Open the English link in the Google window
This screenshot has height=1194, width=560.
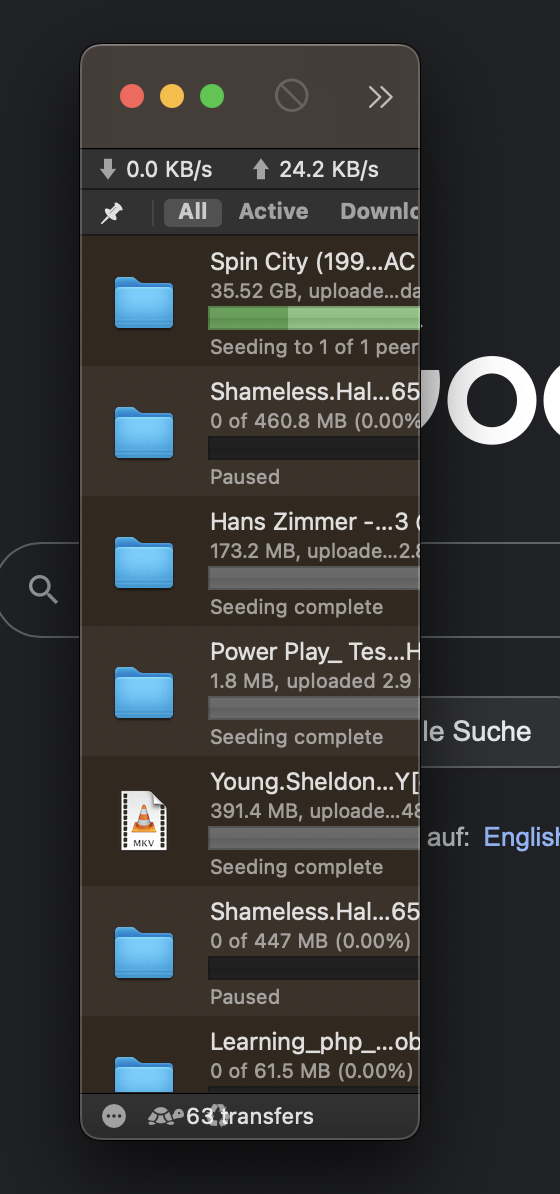[522, 837]
